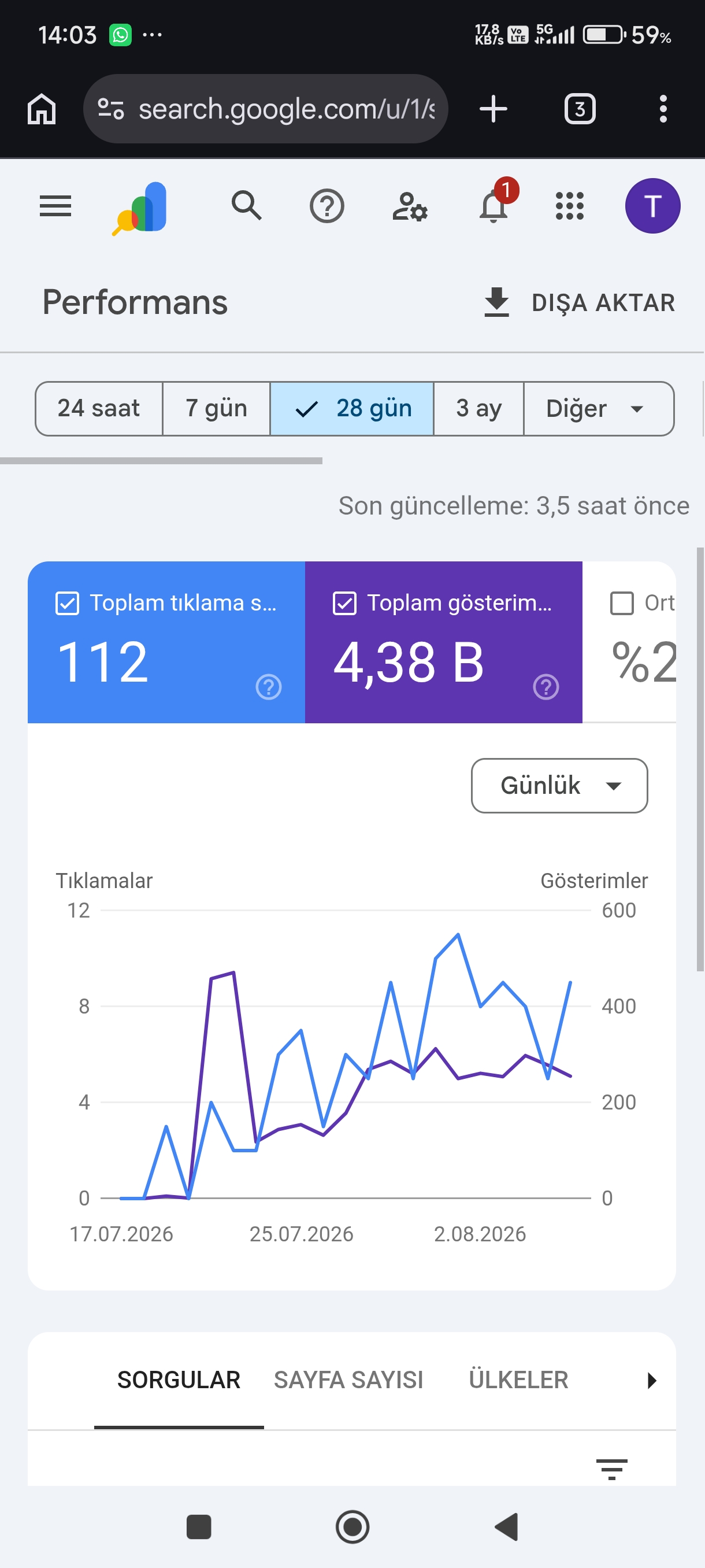The image size is (705, 1568).
Task: Open the Google apps grid
Action: click(x=569, y=206)
